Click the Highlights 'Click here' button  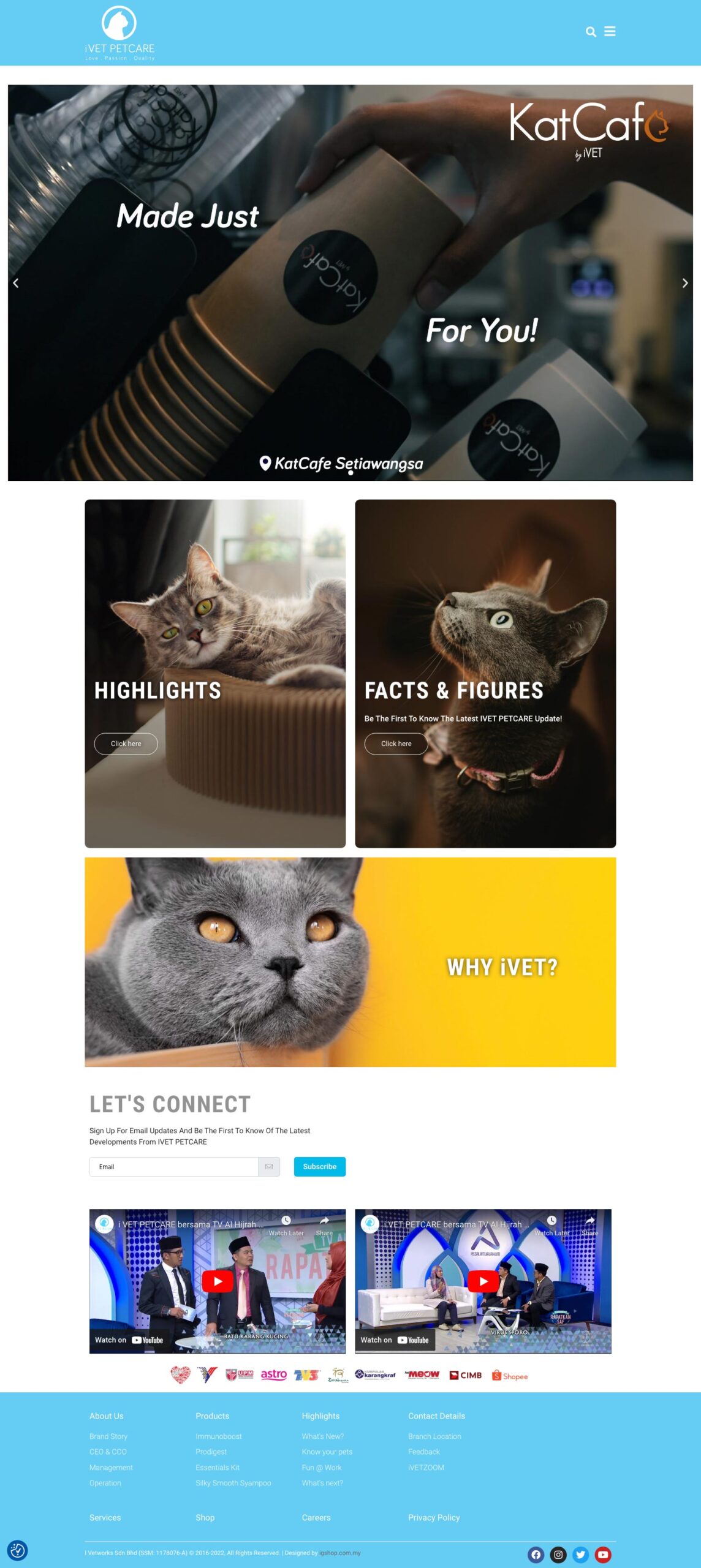[x=126, y=744]
